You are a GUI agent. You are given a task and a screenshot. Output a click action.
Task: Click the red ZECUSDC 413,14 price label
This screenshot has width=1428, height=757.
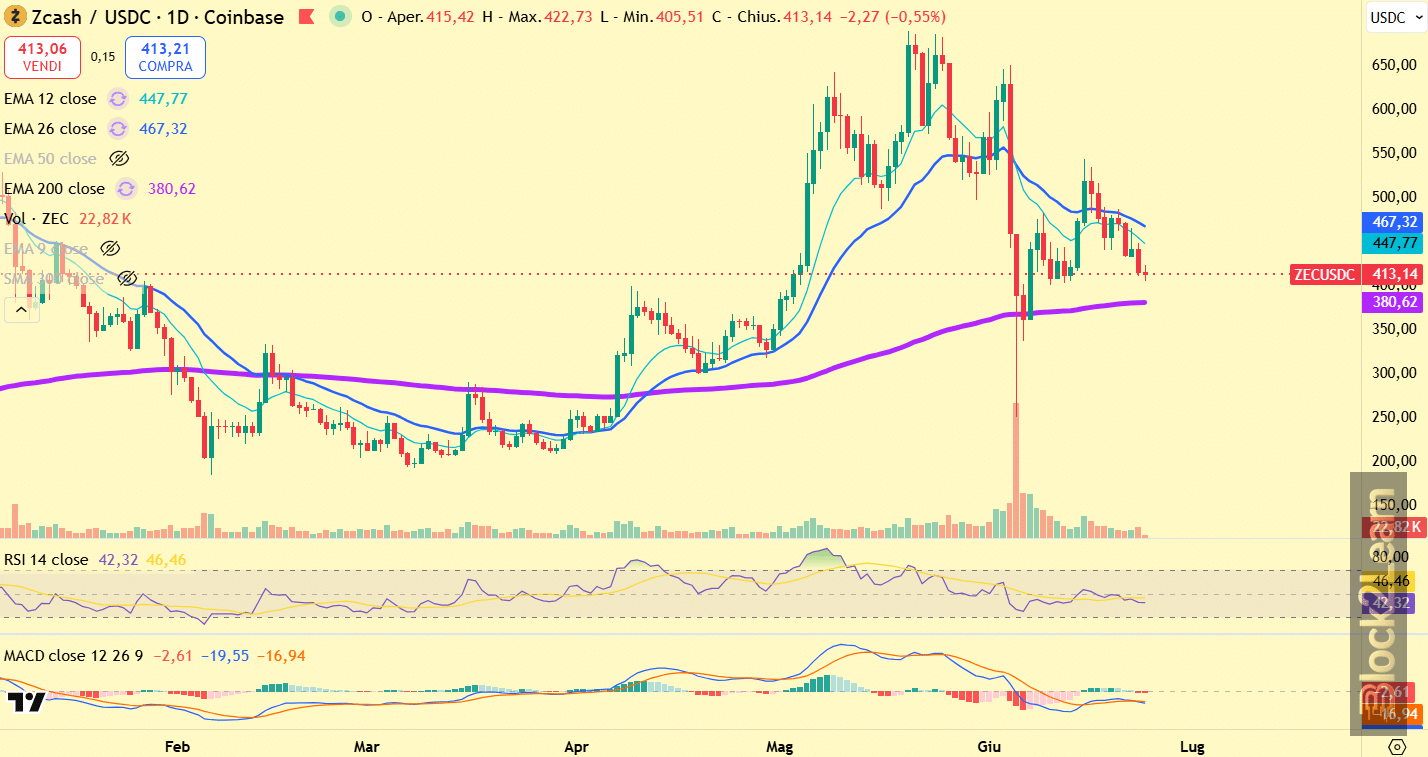point(1357,274)
